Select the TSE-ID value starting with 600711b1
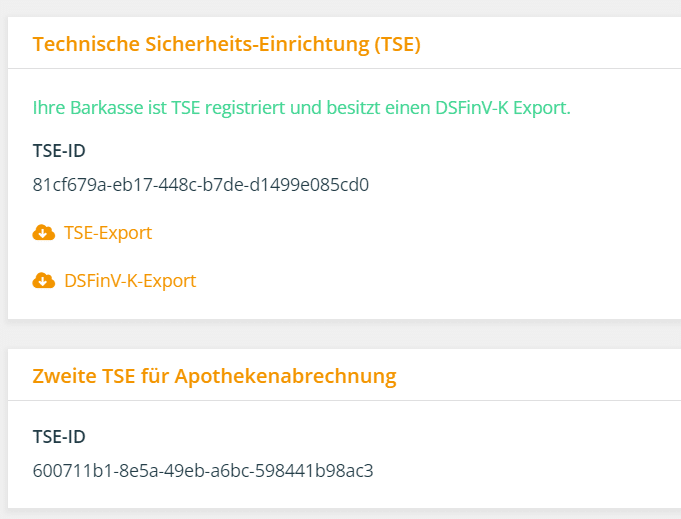Screen dimensions: 681x519 tap(203, 470)
